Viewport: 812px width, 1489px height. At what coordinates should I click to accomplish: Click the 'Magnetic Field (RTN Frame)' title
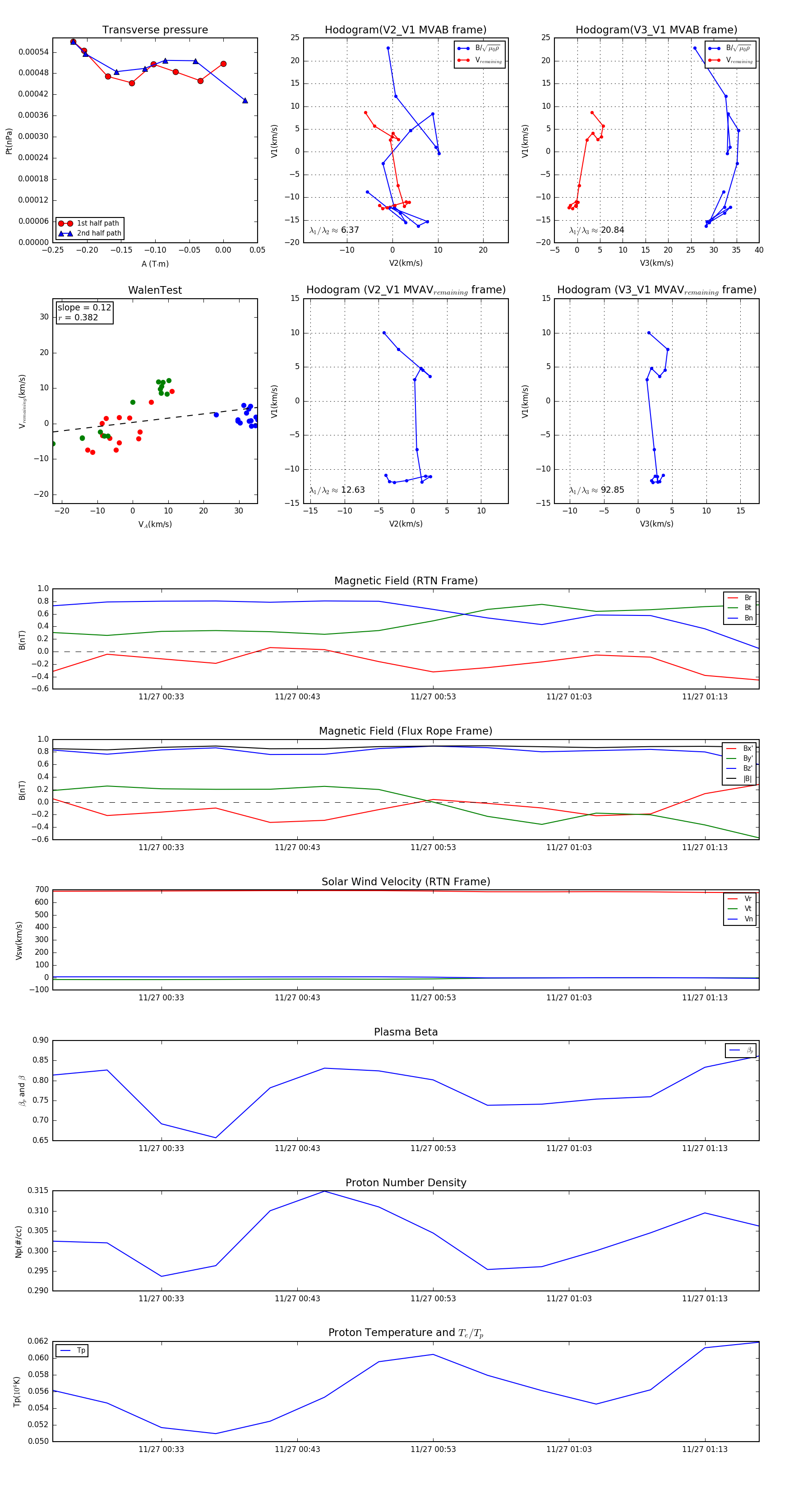pyautogui.click(x=406, y=581)
